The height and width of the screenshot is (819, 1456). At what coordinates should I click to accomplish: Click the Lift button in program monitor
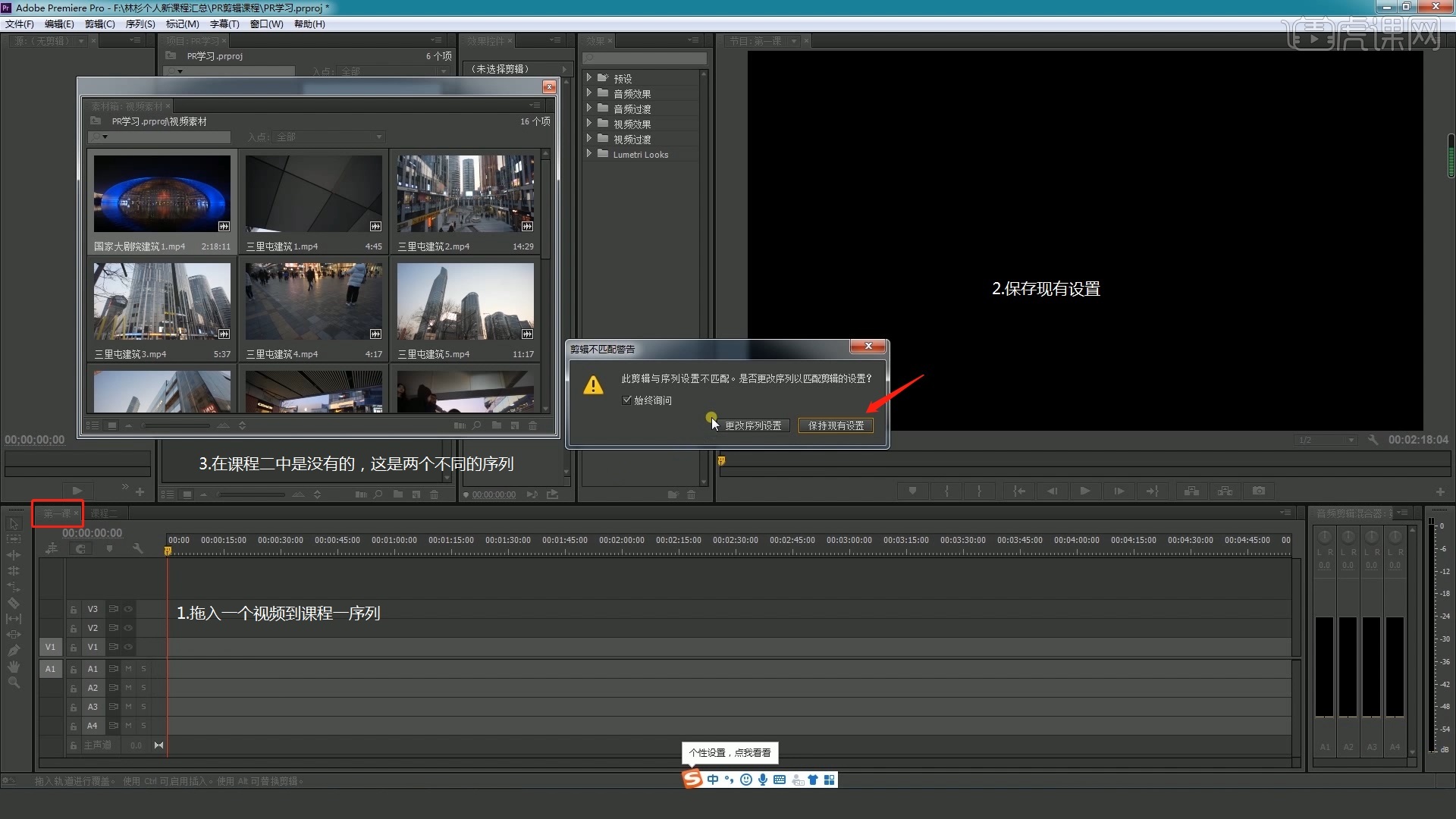(1192, 491)
